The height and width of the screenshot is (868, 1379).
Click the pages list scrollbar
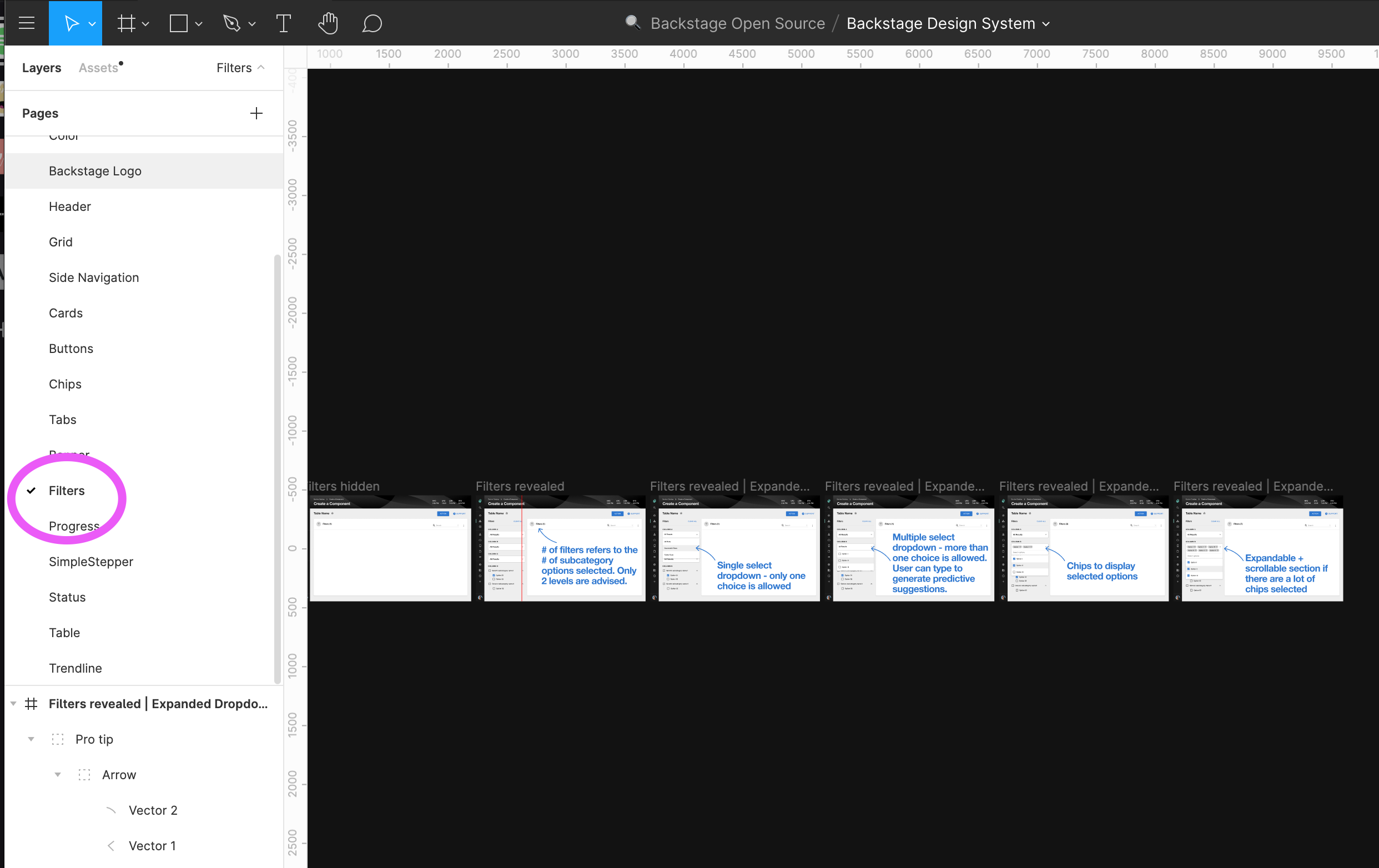pyautogui.click(x=278, y=468)
